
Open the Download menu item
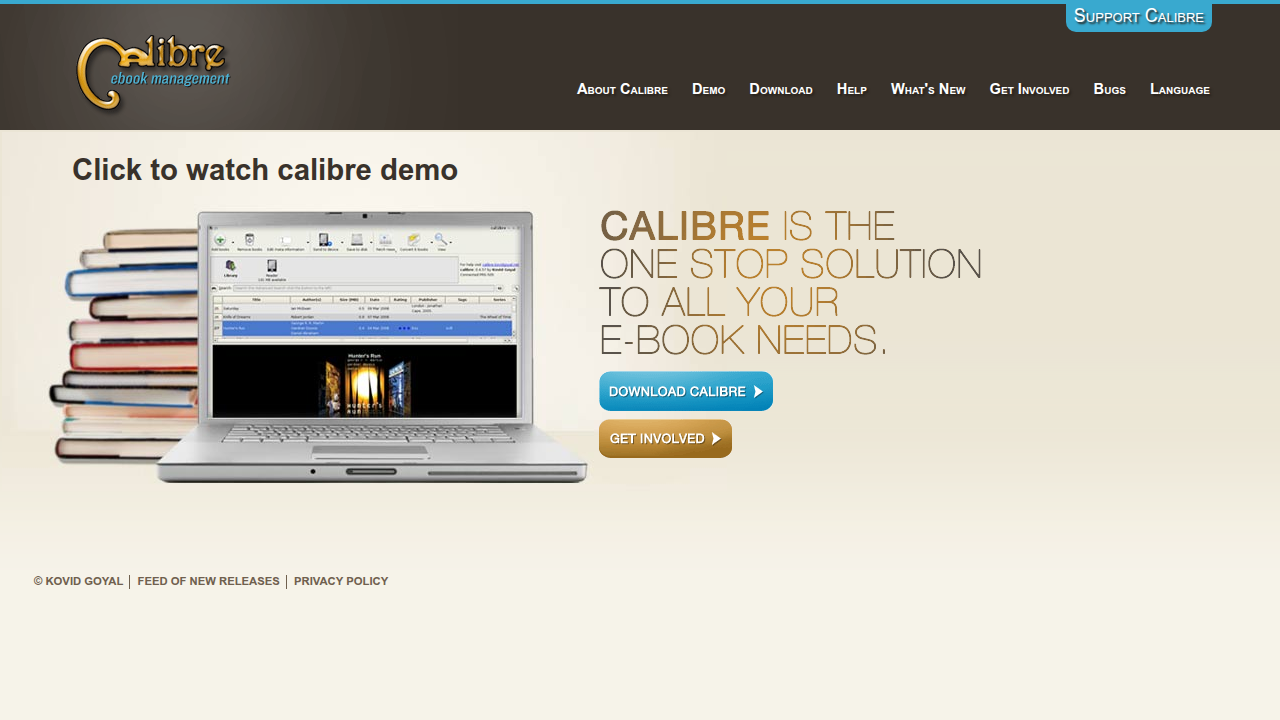781,89
